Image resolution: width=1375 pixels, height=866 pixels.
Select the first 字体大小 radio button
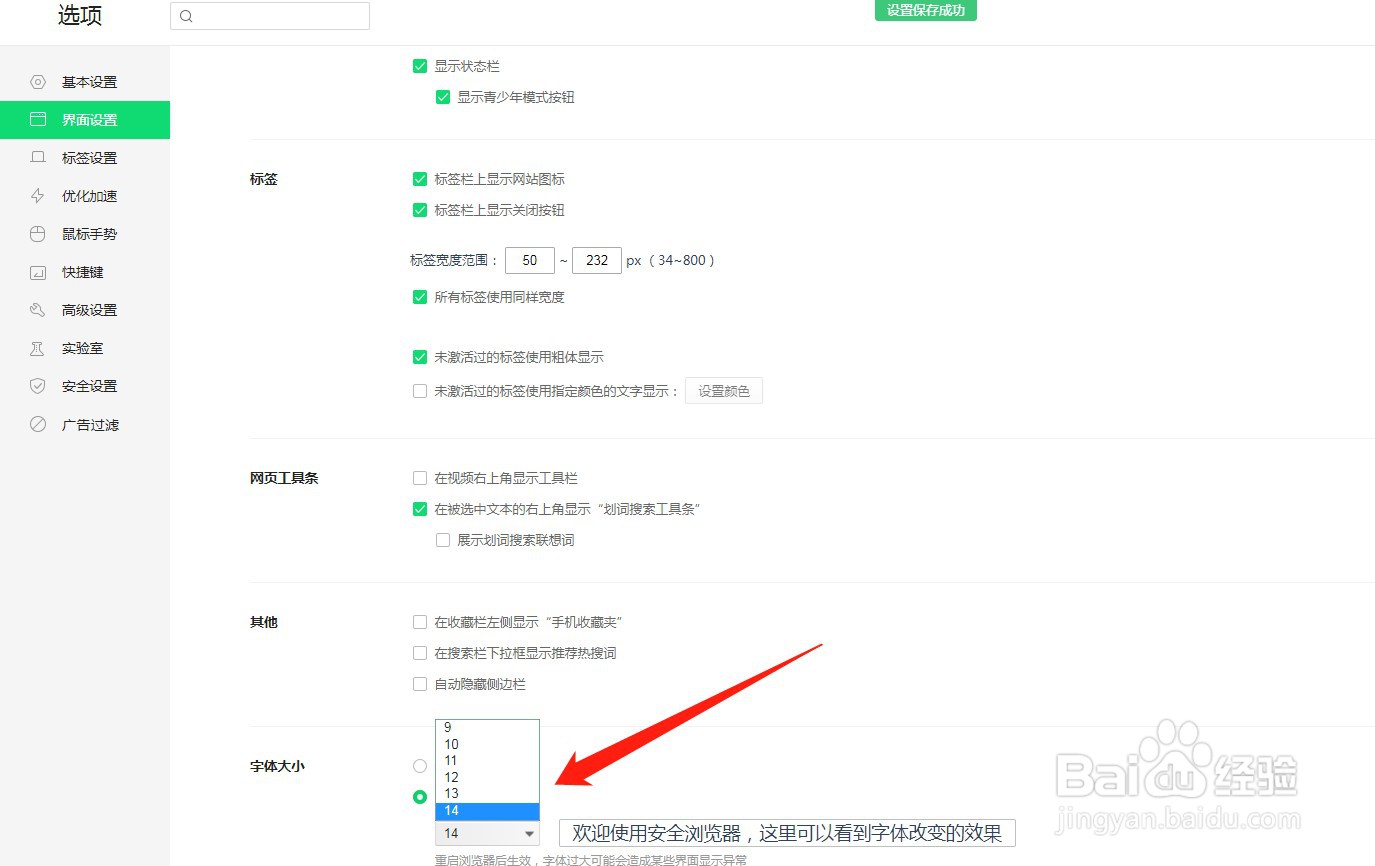420,765
